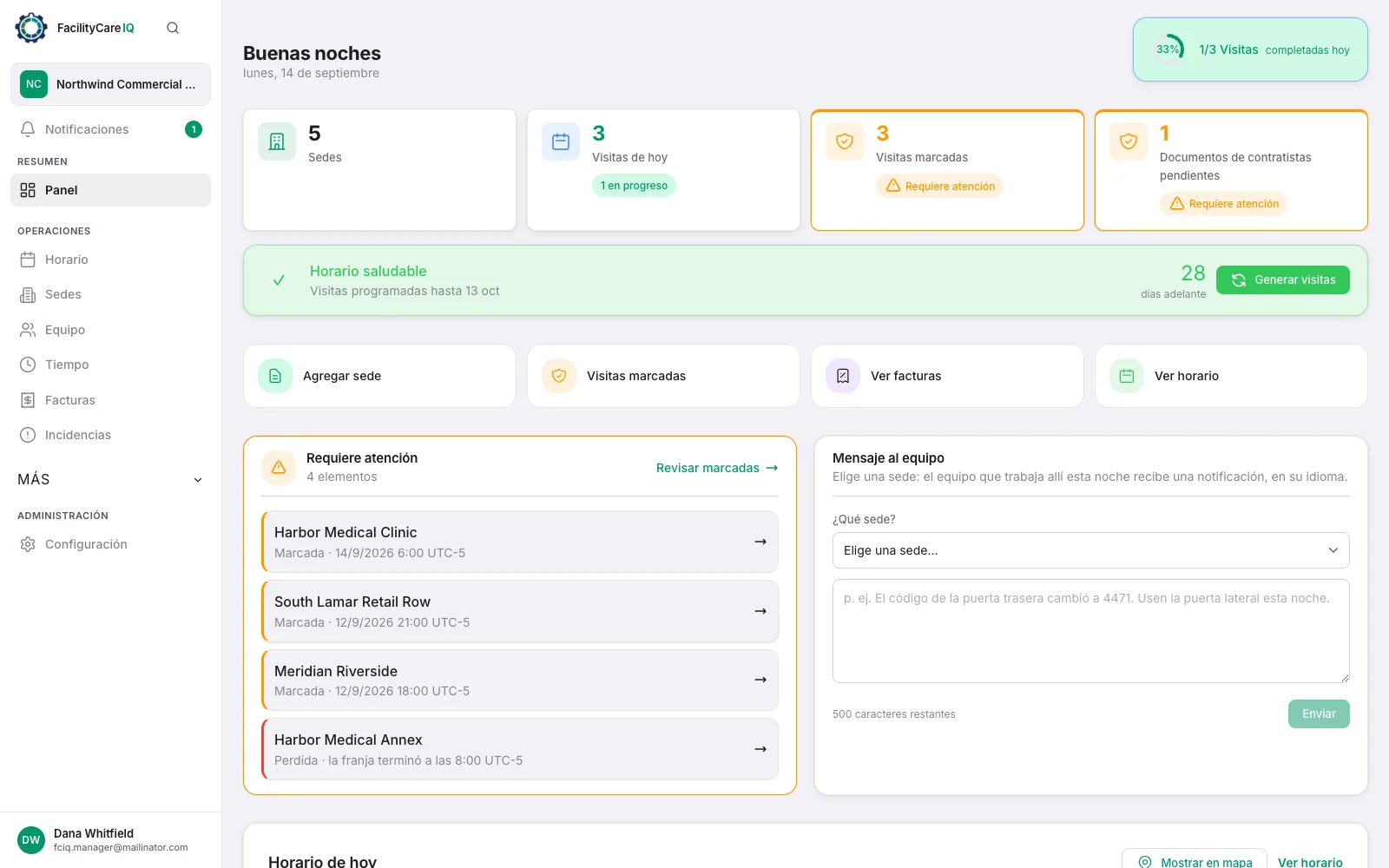Click the Tiempo clock icon in sidebar
The image size is (1389, 868).
click(28, 365)
